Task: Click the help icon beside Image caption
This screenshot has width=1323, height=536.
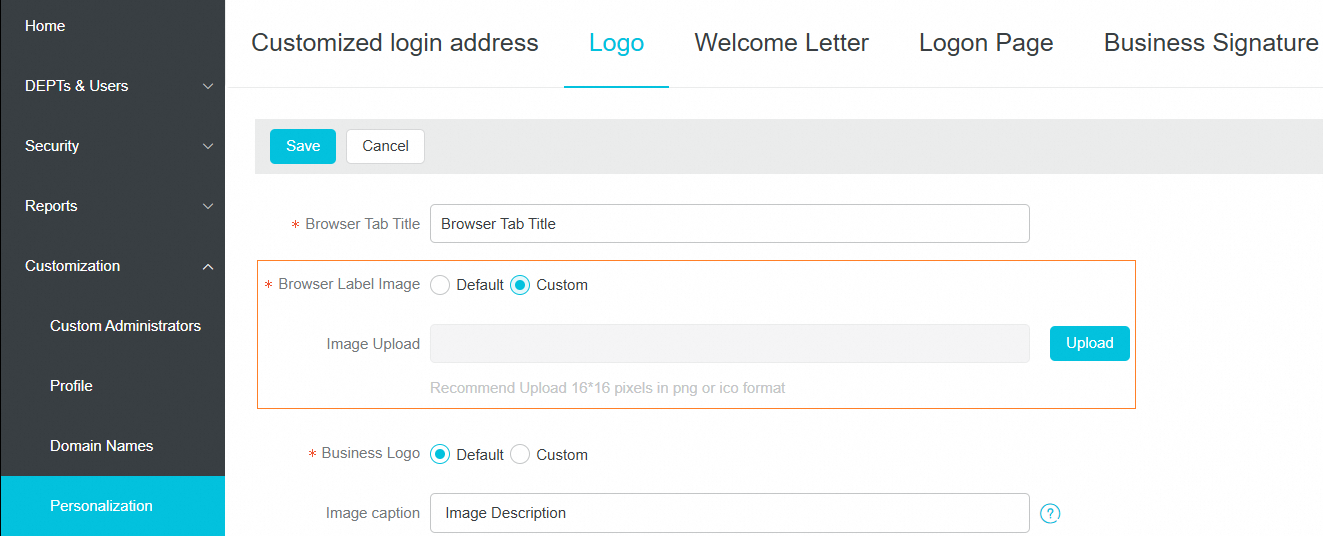Action: click(1050, 513)
